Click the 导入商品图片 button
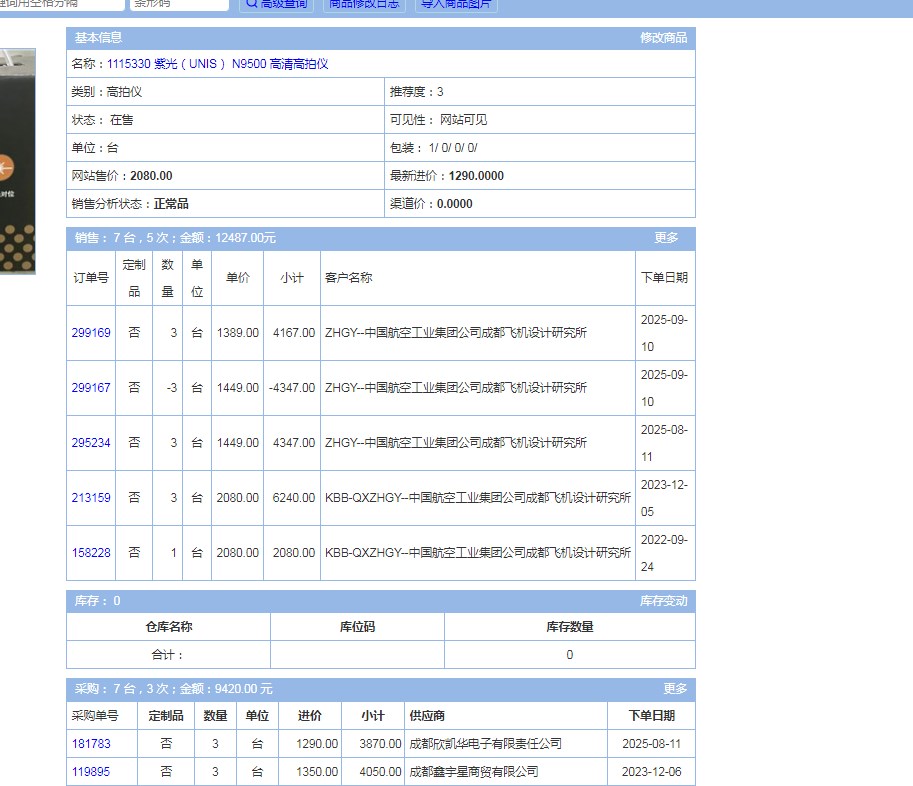Image resolution: width=913 pixels, height=786 pixels. [455, 4]
